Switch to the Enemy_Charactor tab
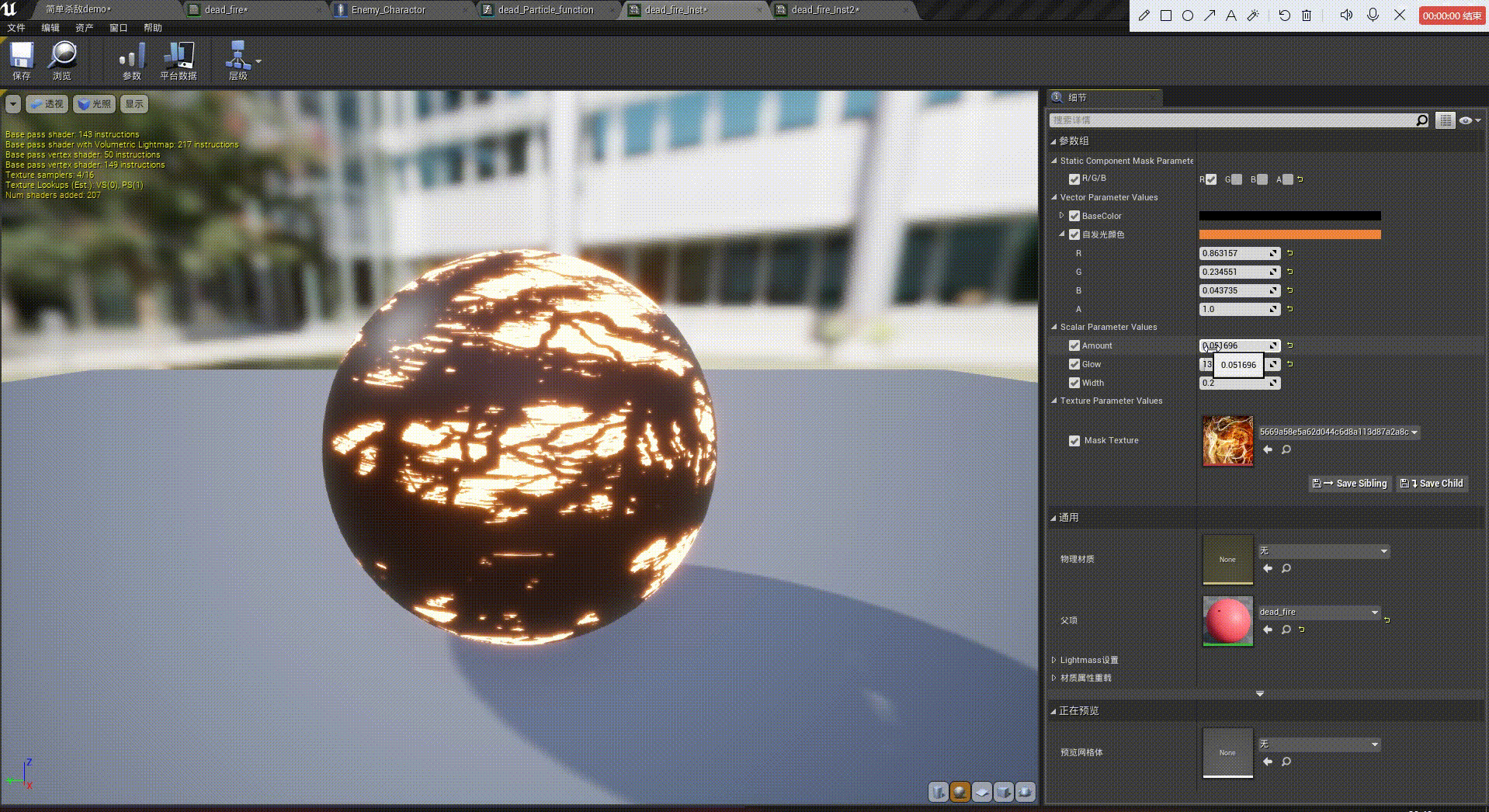Viewport: 1489px width, 812px height. [388, 10]
